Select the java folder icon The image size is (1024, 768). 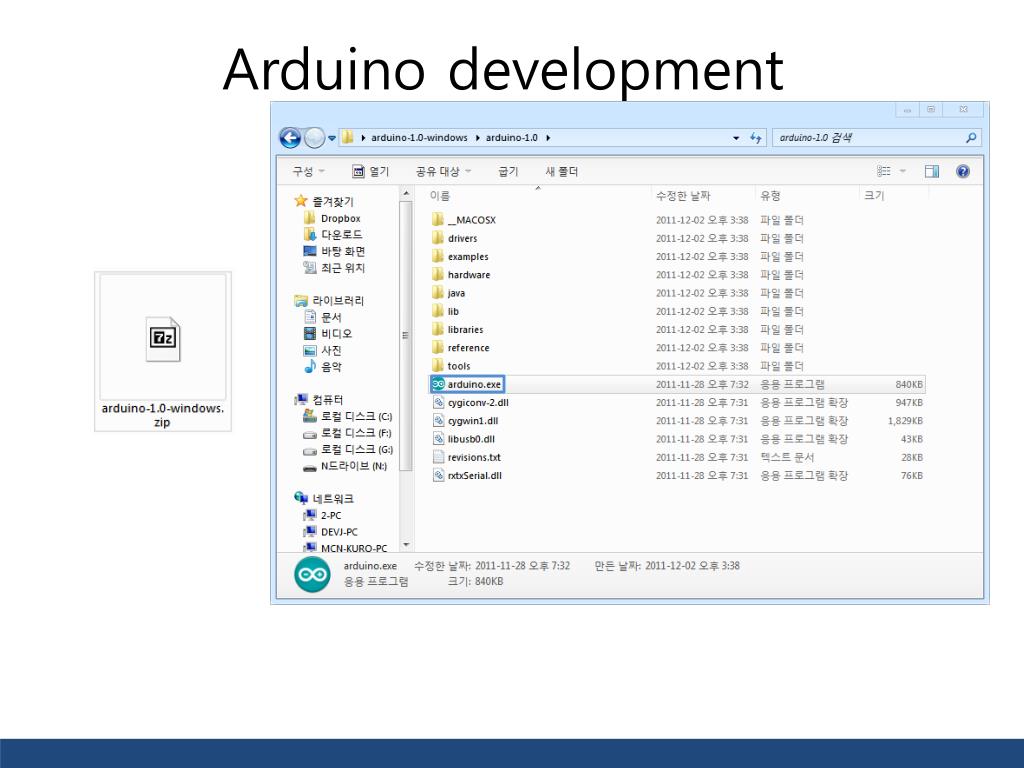438,293
